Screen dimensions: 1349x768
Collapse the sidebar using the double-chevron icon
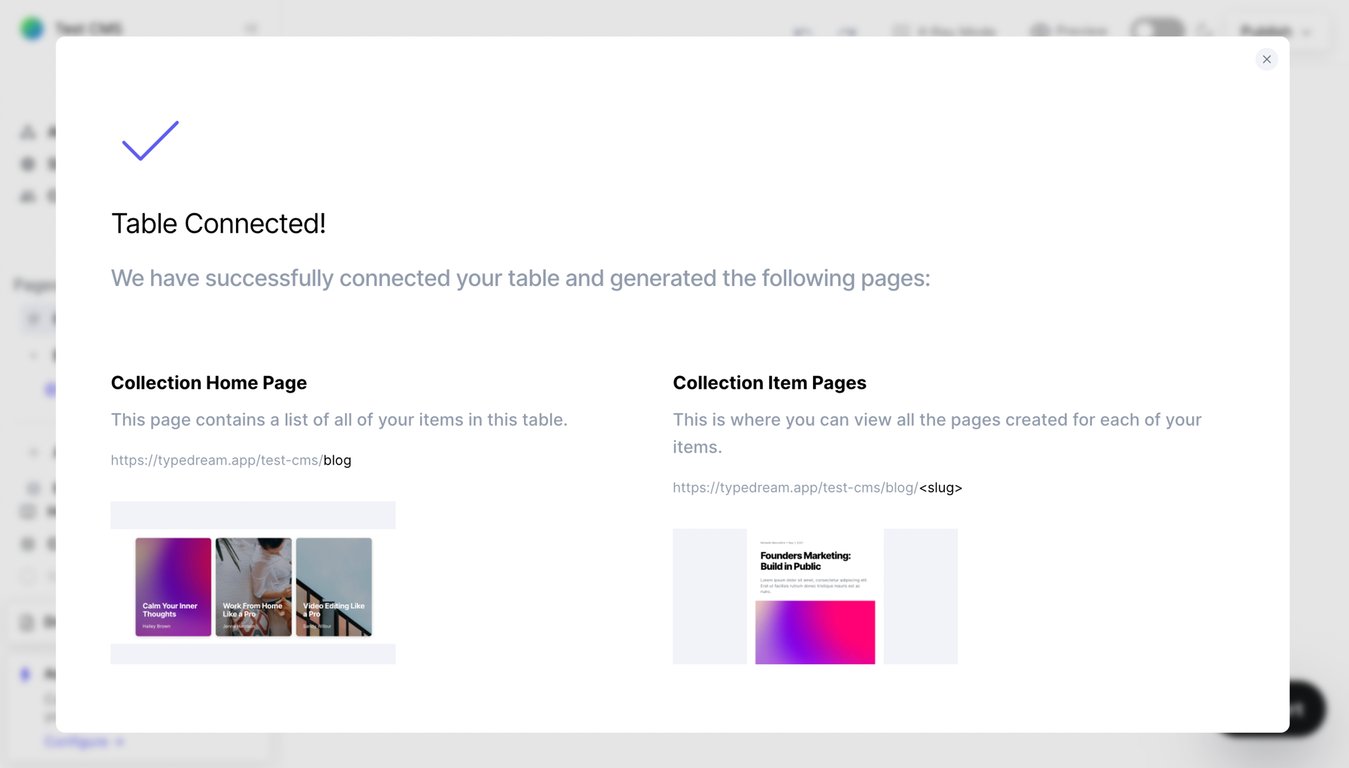(x=250, y=28)
